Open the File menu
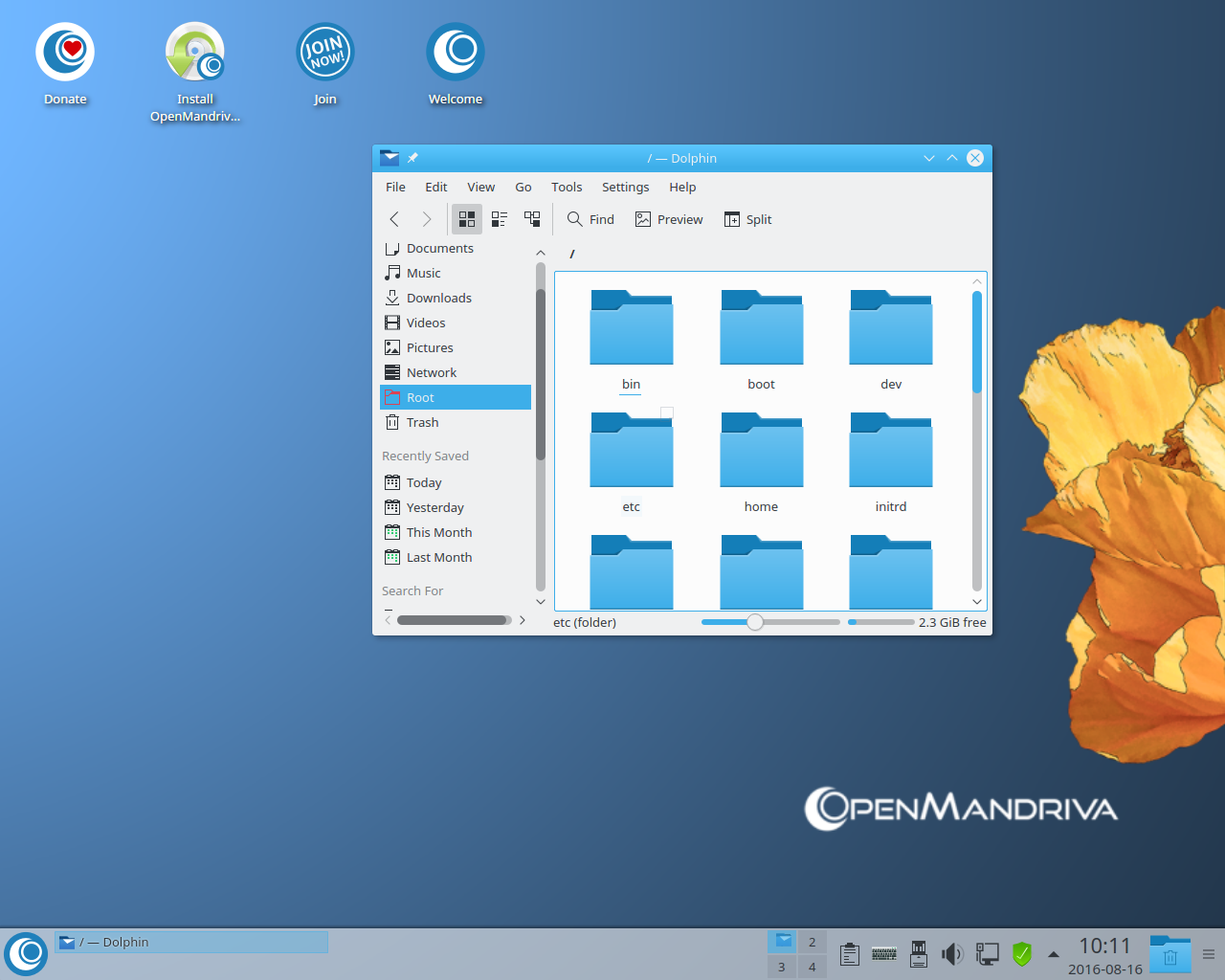Image resolution: width=1225 pixels, height=980 pixels. click(x=395, y=187)
